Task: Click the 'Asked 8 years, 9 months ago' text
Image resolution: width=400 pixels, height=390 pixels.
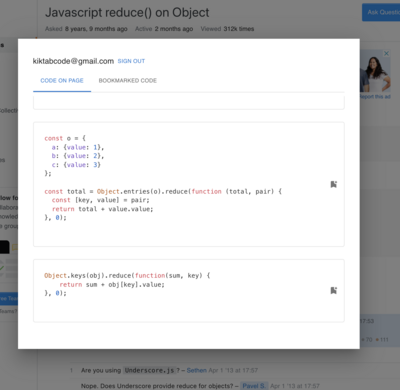Action: tap(86, 29)
